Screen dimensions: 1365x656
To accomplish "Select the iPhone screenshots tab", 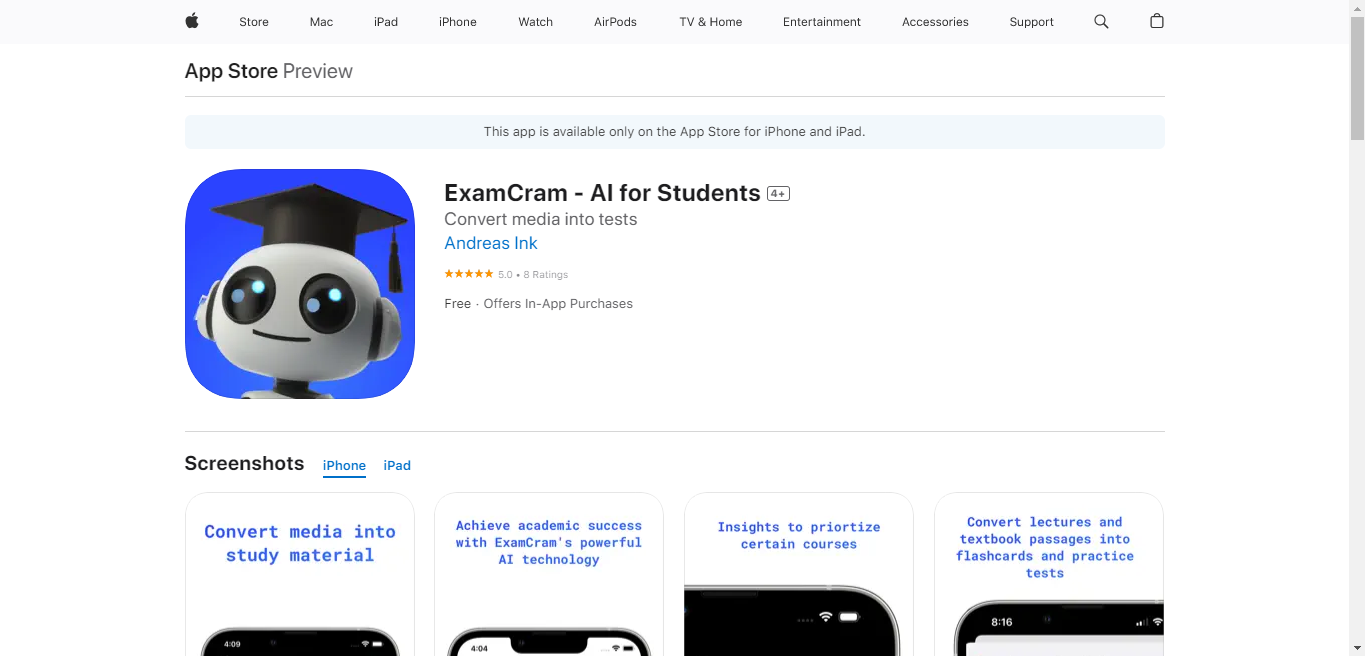I will pyautogui.click(x=344, y=466).
